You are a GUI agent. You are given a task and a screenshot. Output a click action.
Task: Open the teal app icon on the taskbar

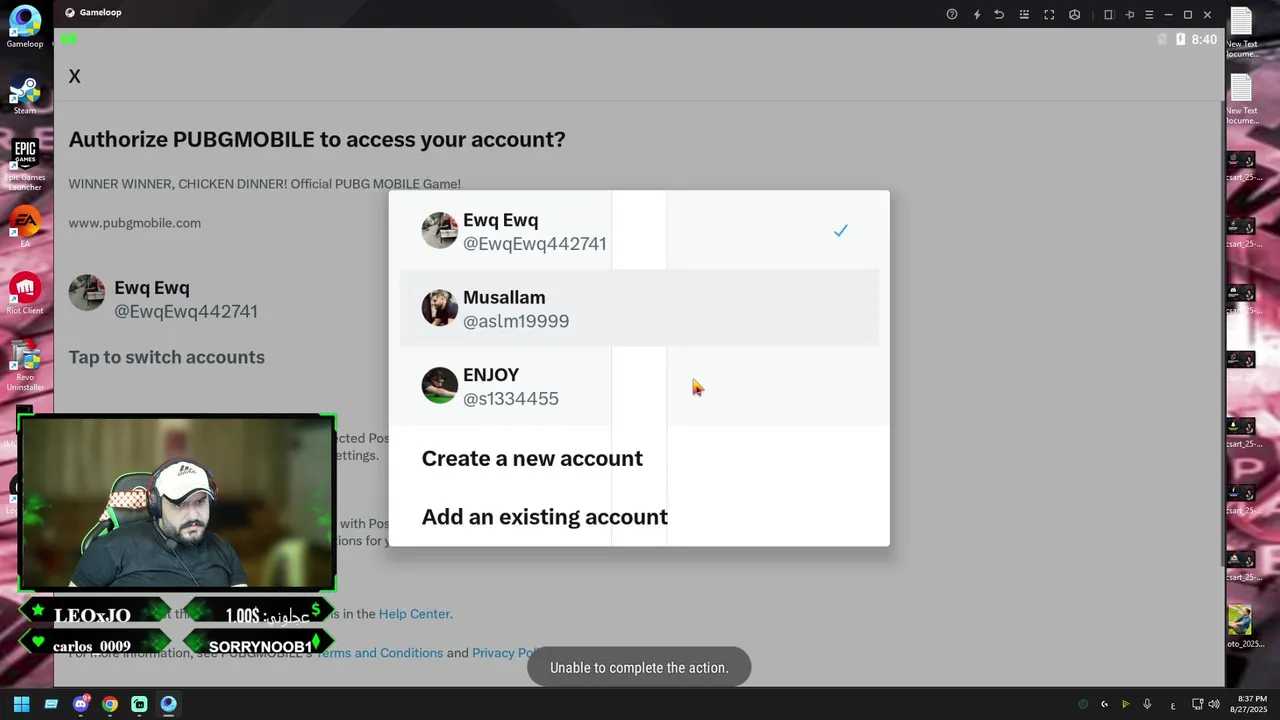tap(139, 704)
